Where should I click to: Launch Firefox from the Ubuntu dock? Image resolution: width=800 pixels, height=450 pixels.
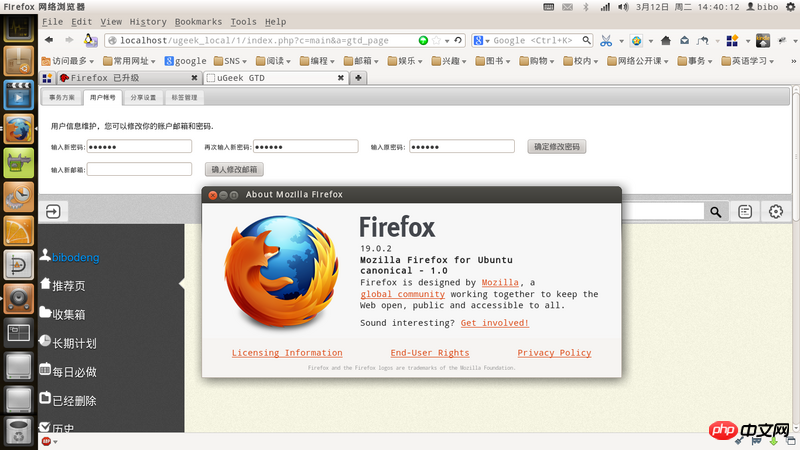tap(19, 129)
